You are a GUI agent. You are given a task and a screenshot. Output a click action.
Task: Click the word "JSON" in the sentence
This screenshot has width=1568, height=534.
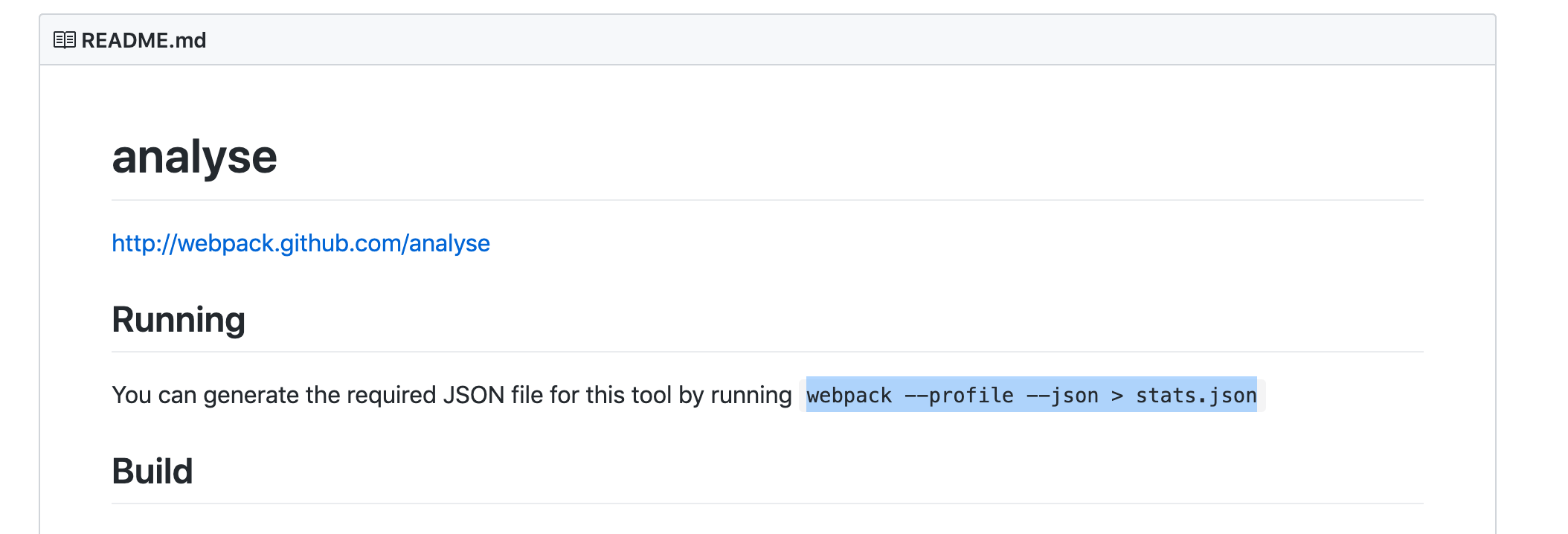474,395
